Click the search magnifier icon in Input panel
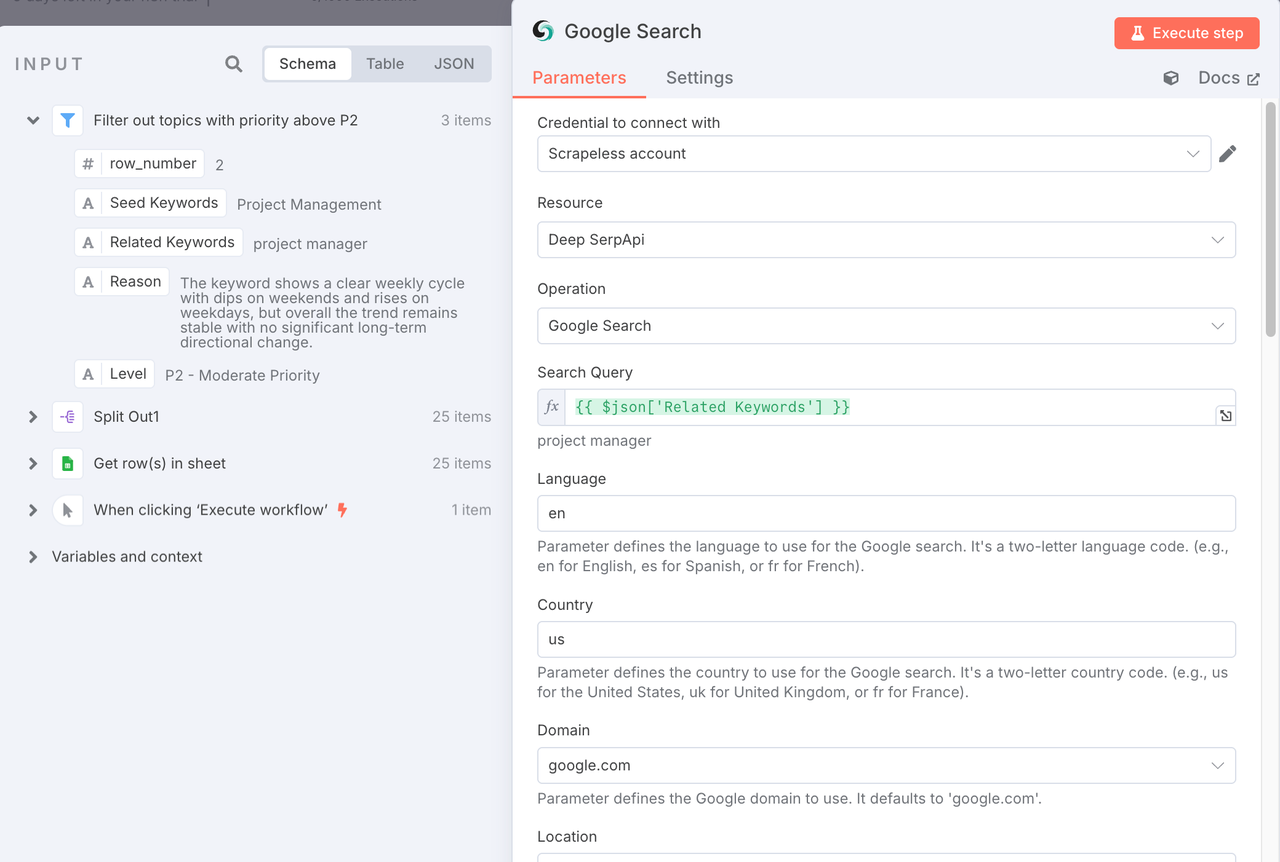This screenshot has width=1280, height=862. click(x=234, y=64)
